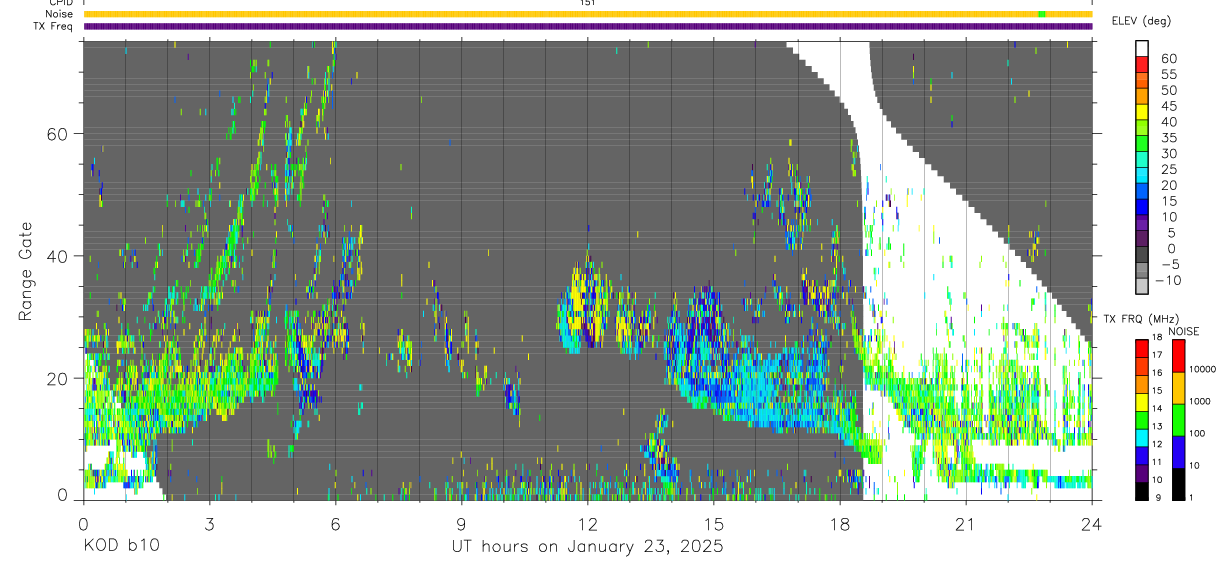This screenshot has width=1228, height=567.
Task: Click the '9' label on TX FRQ legend
Action: tap(1158, 497)
